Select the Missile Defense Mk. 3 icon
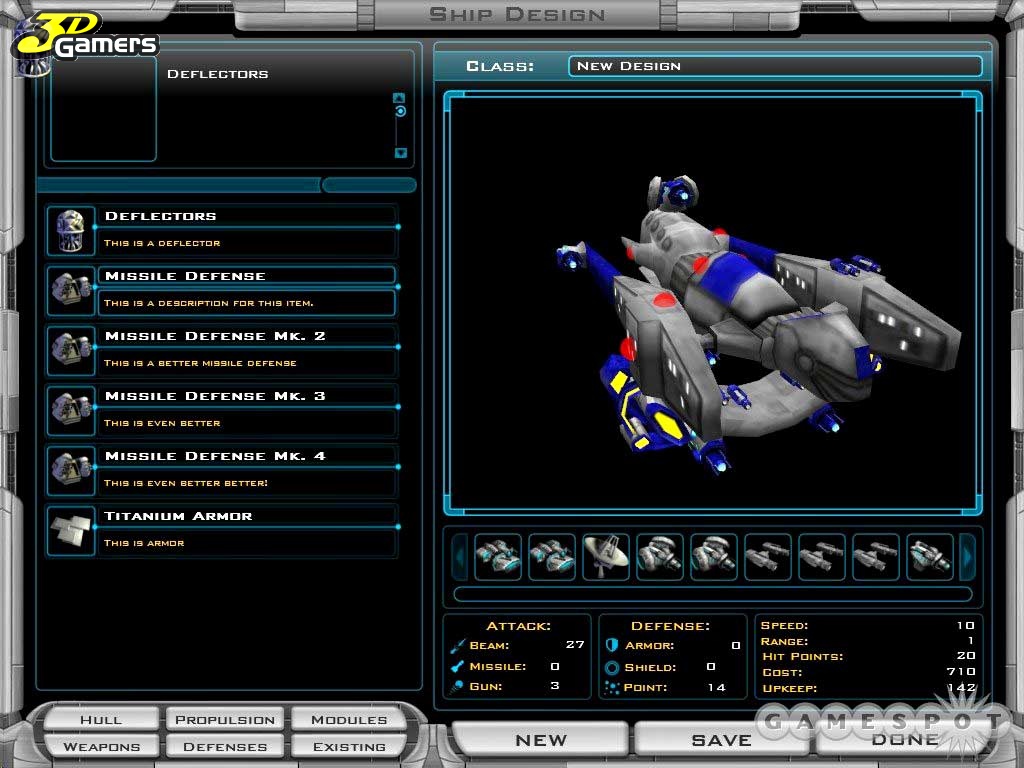The height and width of the screenshot is (768, 1024). click(x=70, y=409)
